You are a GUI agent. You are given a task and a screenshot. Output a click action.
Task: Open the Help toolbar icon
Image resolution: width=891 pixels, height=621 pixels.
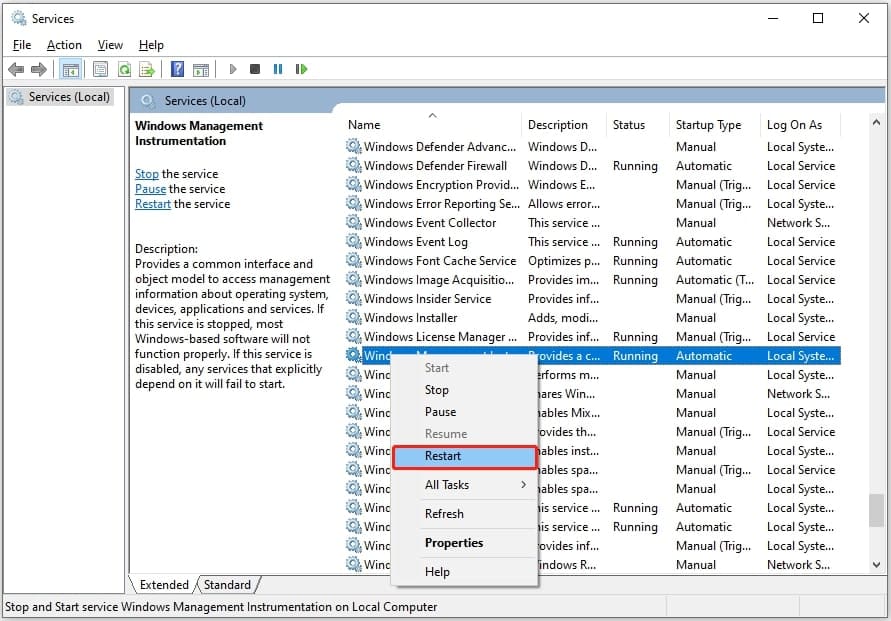(177, 69)
